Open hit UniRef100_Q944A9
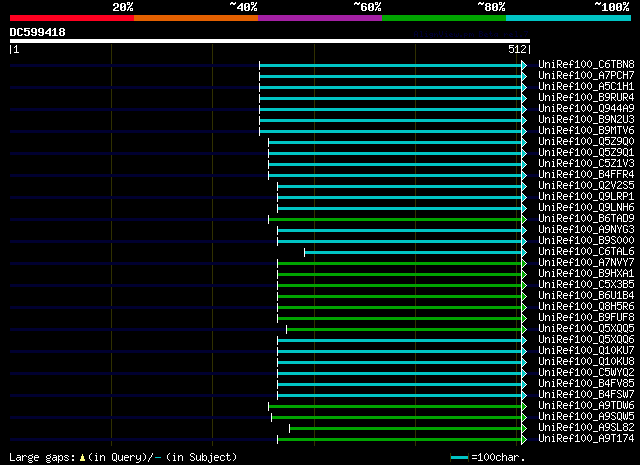The image size is (640, 465). [x=586, y=109]
